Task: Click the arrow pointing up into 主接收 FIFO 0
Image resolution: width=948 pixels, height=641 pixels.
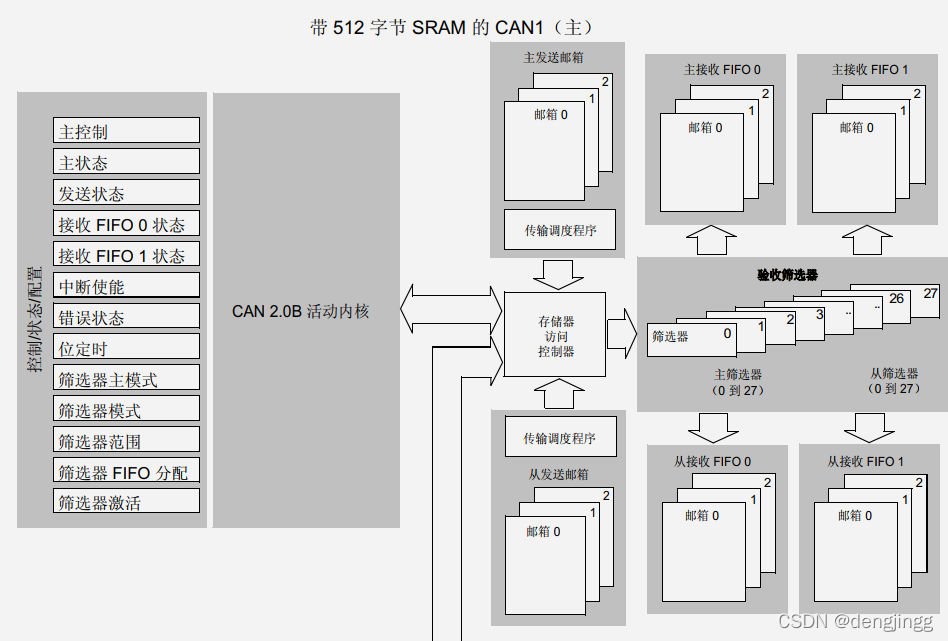Action: [711, 239]
